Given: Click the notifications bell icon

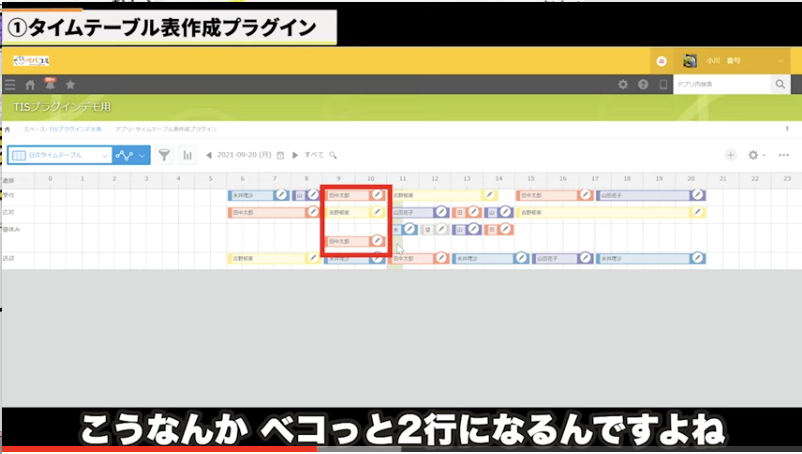Looking at the screenshot, I should pyautogui.click(x=49, y=85).
